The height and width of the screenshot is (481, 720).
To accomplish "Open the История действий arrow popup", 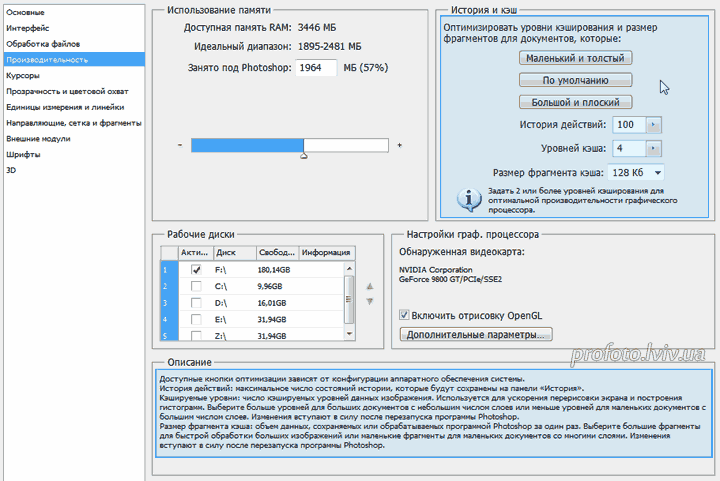I will click(653, 125).
